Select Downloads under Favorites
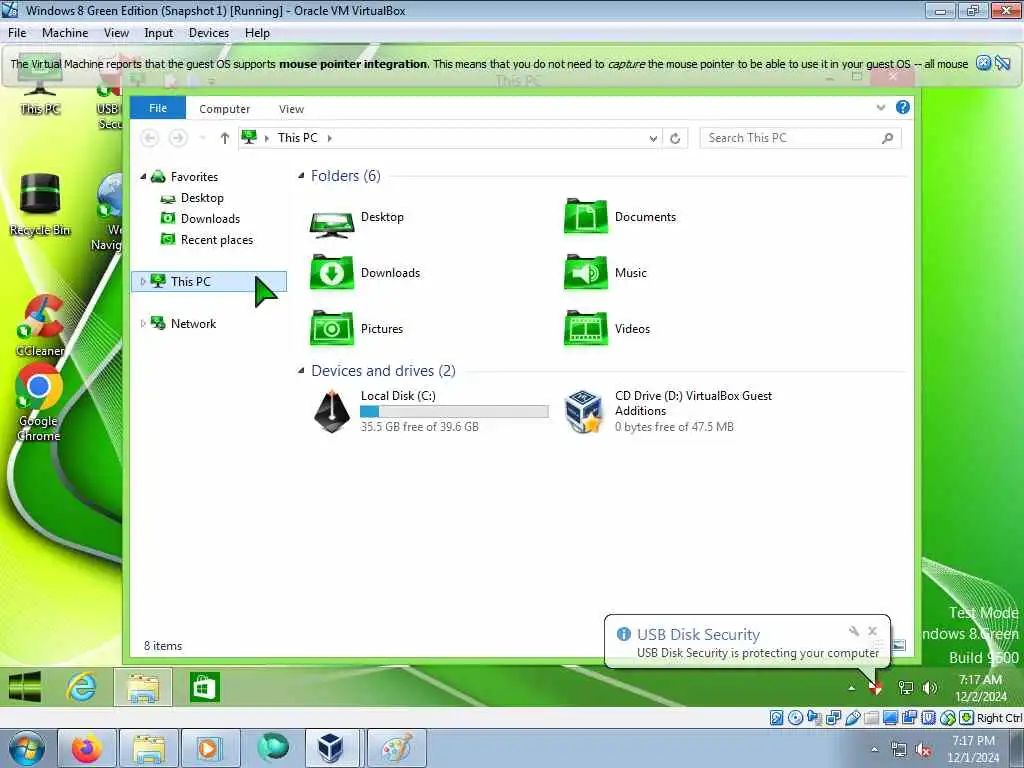 210,219
